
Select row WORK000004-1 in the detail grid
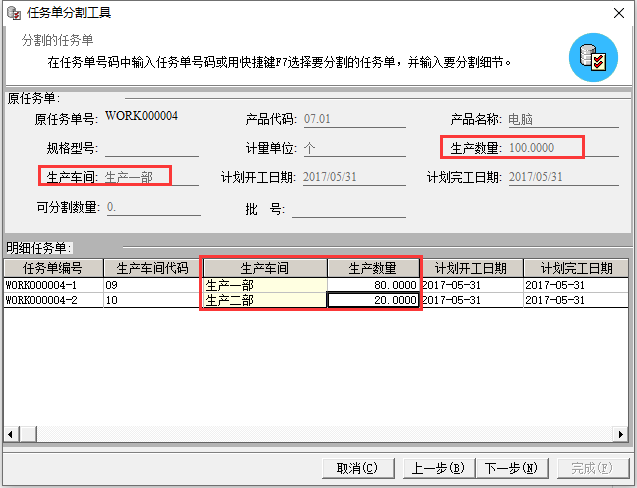tap(52, 284)
